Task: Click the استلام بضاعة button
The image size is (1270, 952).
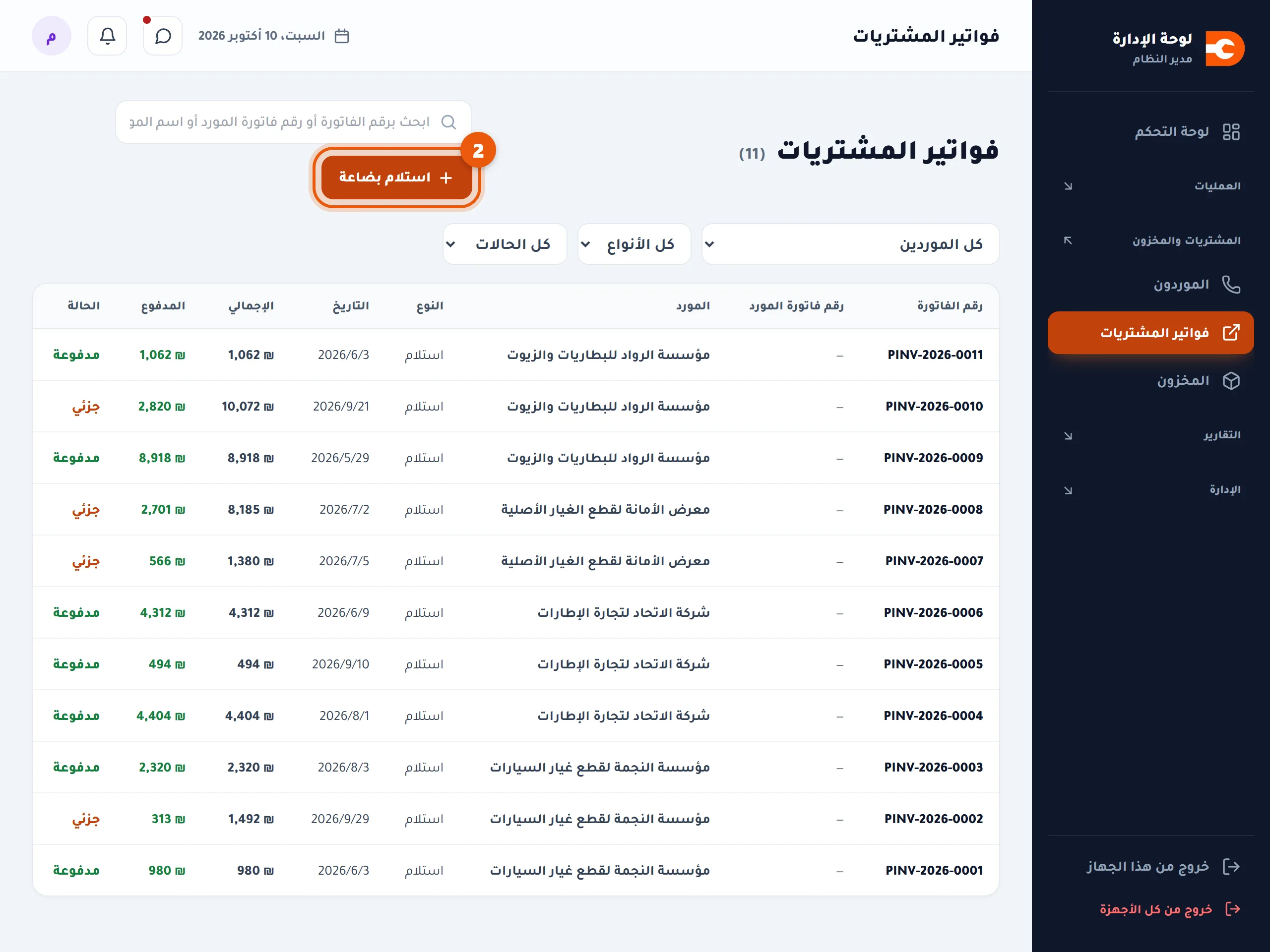Action: [x=397, y=178]
